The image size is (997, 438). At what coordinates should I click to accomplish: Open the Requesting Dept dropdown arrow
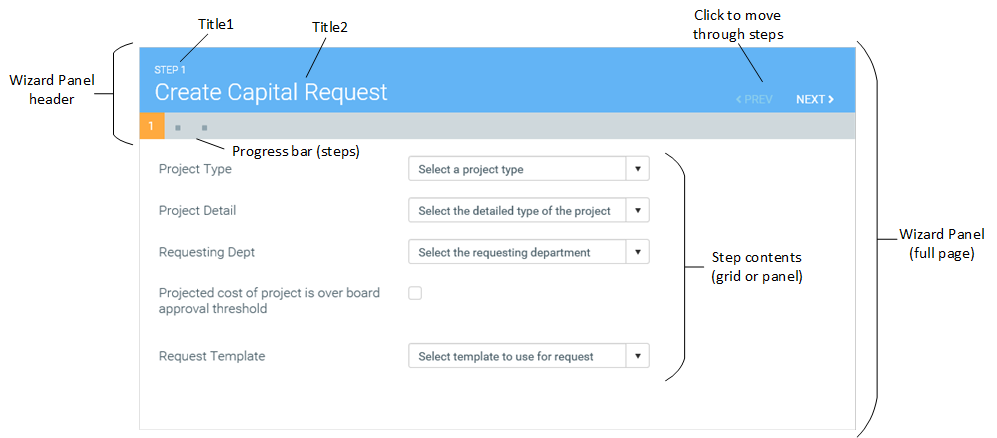click(637, 252)
